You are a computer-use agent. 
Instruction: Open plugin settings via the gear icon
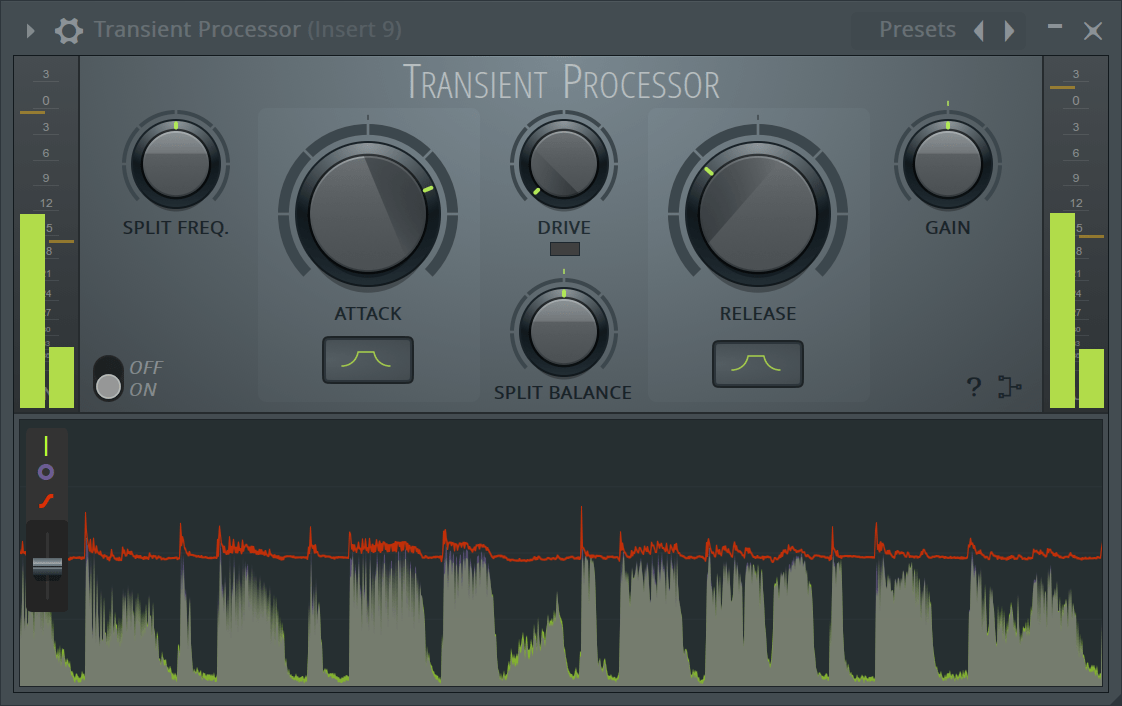[68, 30]
